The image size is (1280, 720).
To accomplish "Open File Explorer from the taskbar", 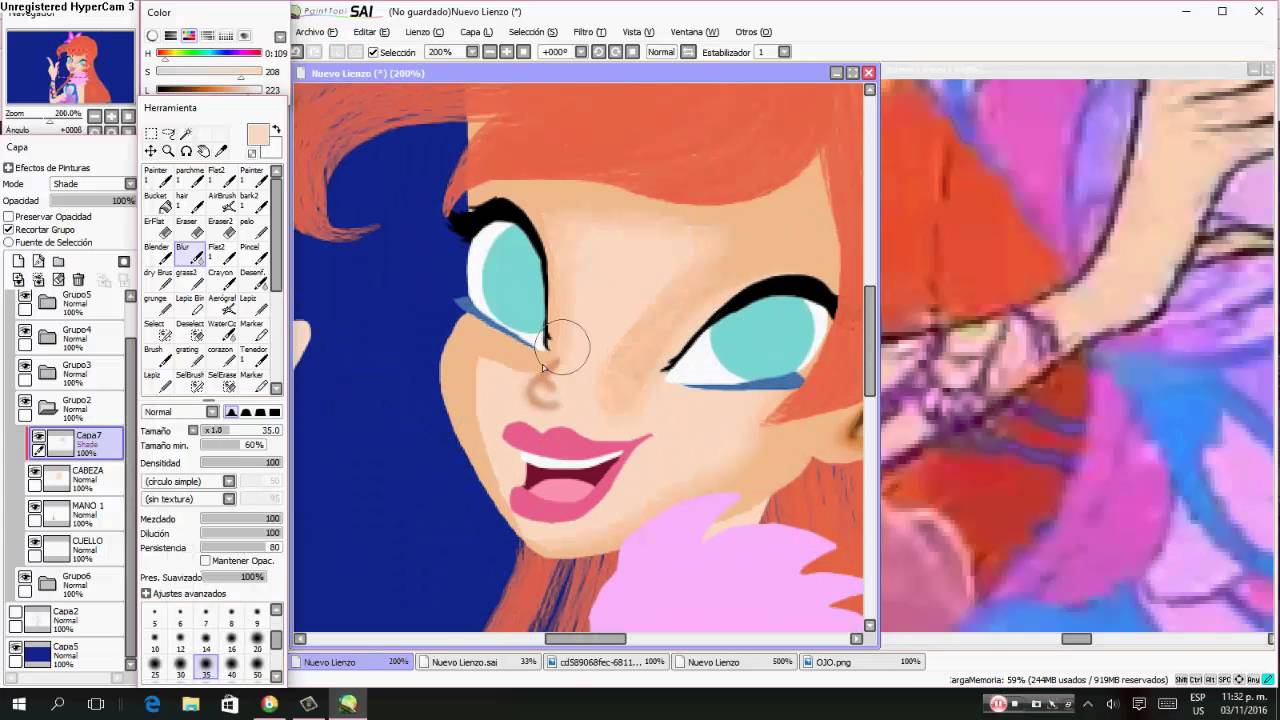I will pyautogui.click(x=190, y=704).
